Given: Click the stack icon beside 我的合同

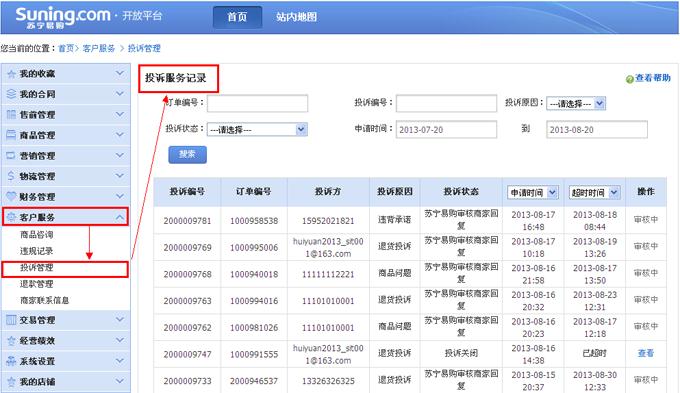Looking at the screenshot, I should 11,94.
